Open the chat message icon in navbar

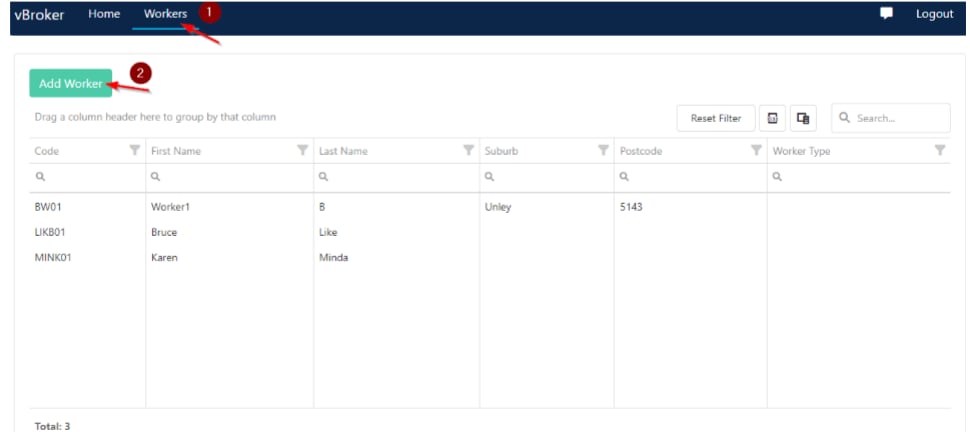pos(886,14)
